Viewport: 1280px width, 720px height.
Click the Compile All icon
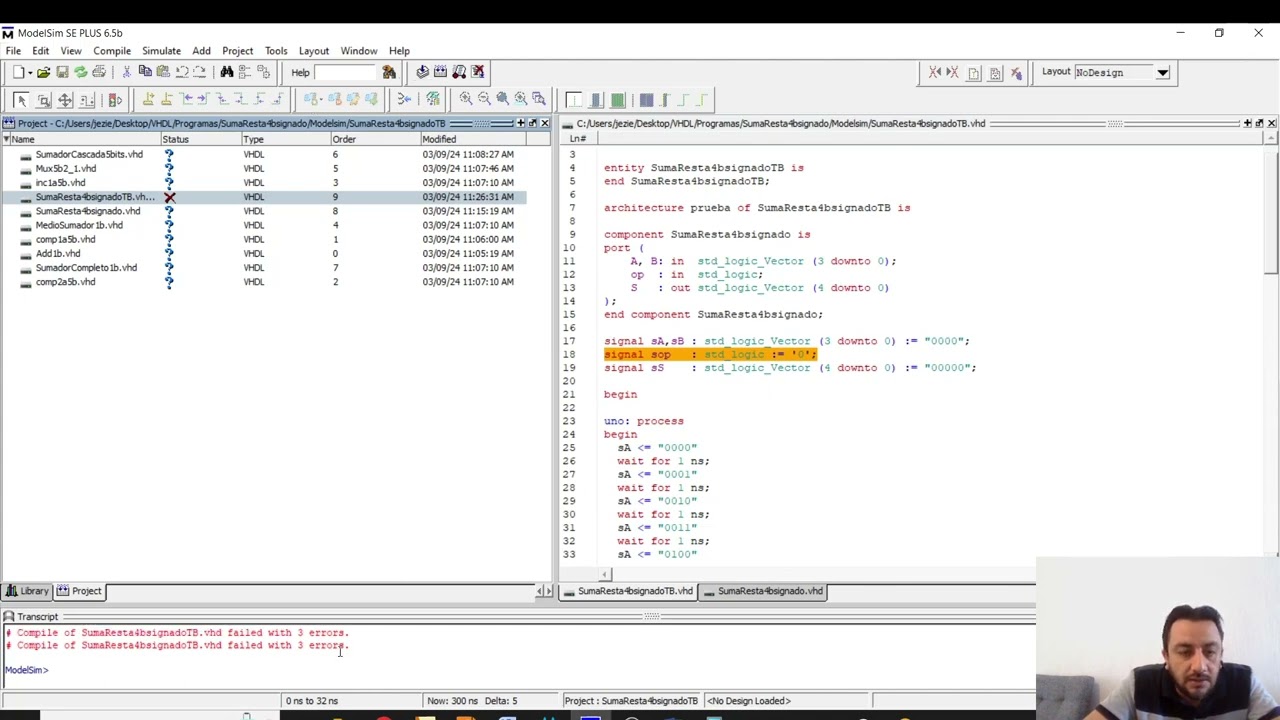point(440,72)
